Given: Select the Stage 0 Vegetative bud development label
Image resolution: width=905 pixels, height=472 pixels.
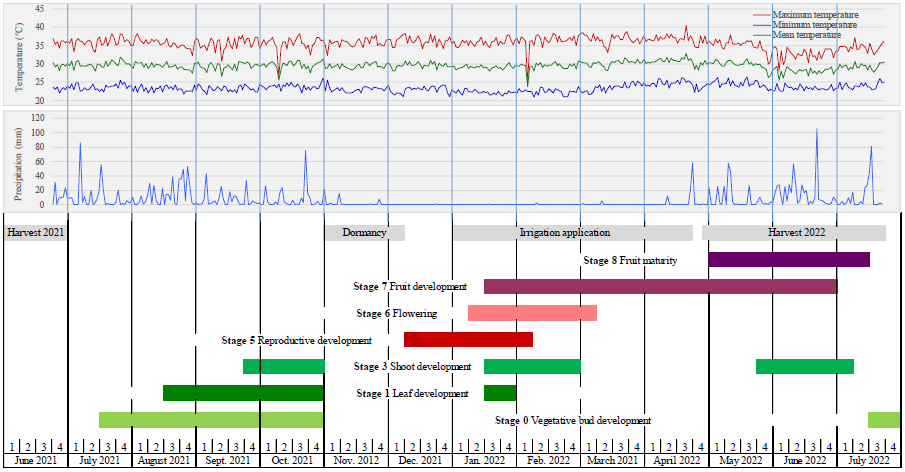Looking at the screenshot, I should (573, 421).
